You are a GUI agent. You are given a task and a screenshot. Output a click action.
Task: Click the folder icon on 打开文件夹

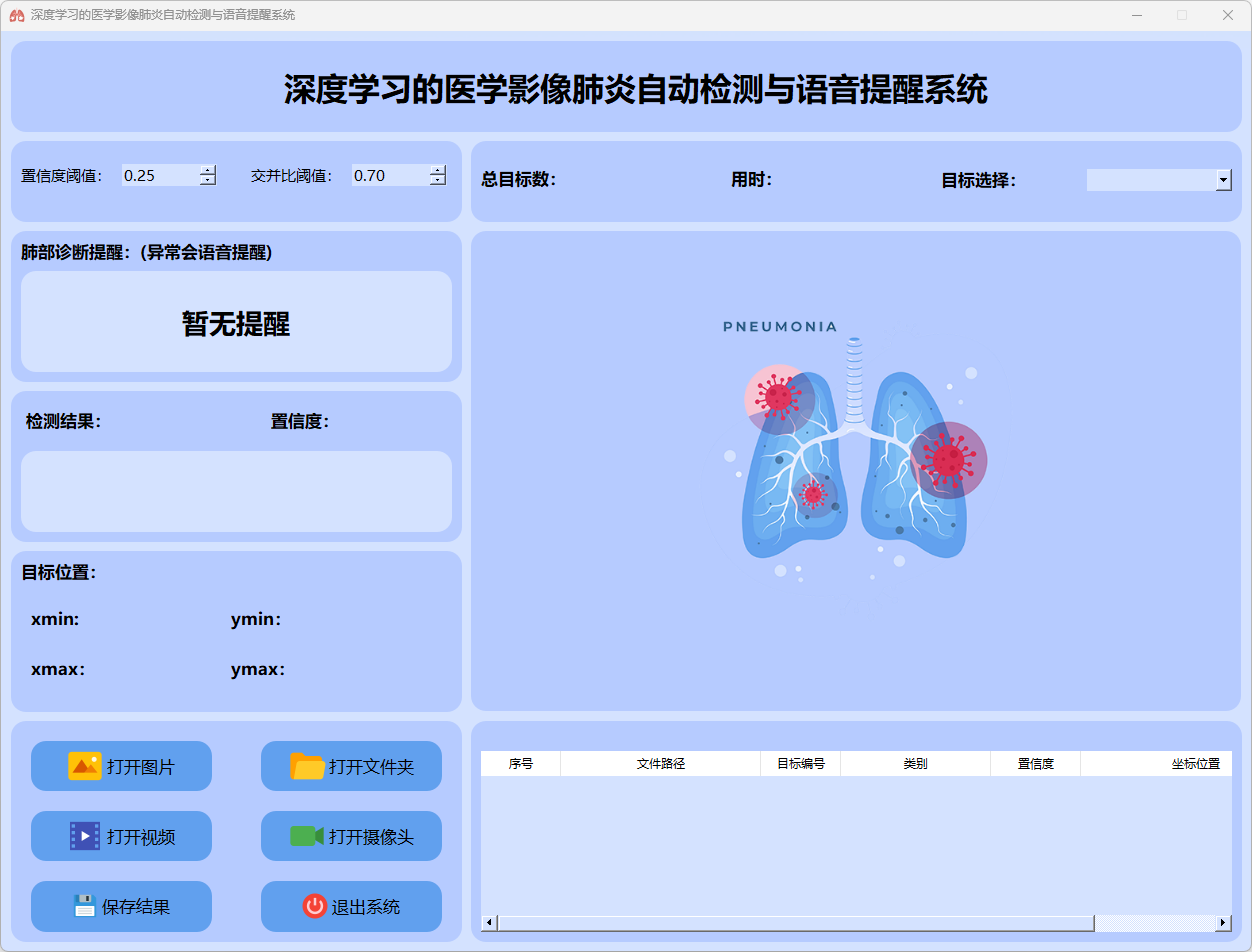[307, 766]
